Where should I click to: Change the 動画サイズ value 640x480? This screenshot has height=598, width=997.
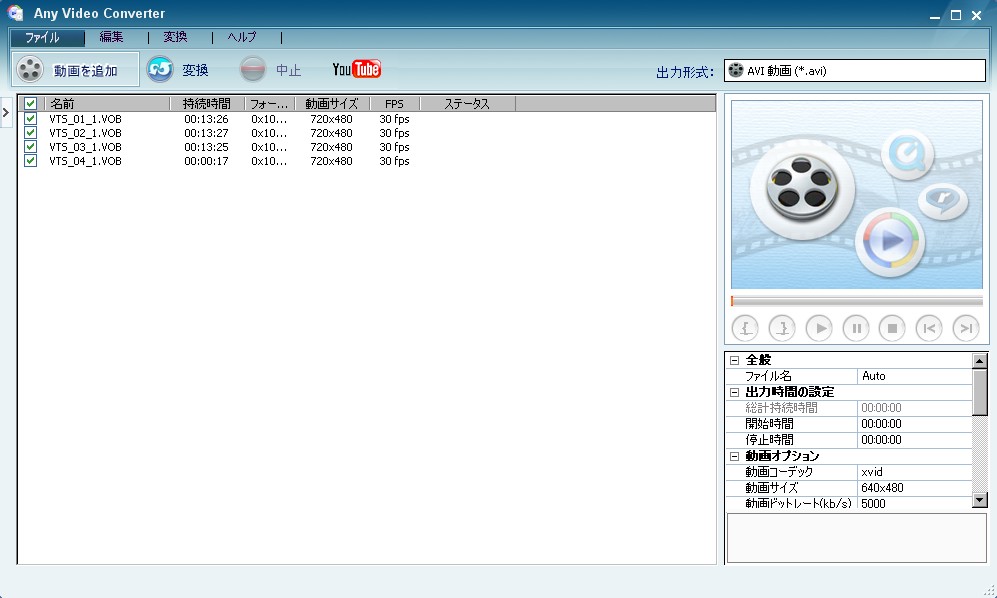[x=914, y=488]
